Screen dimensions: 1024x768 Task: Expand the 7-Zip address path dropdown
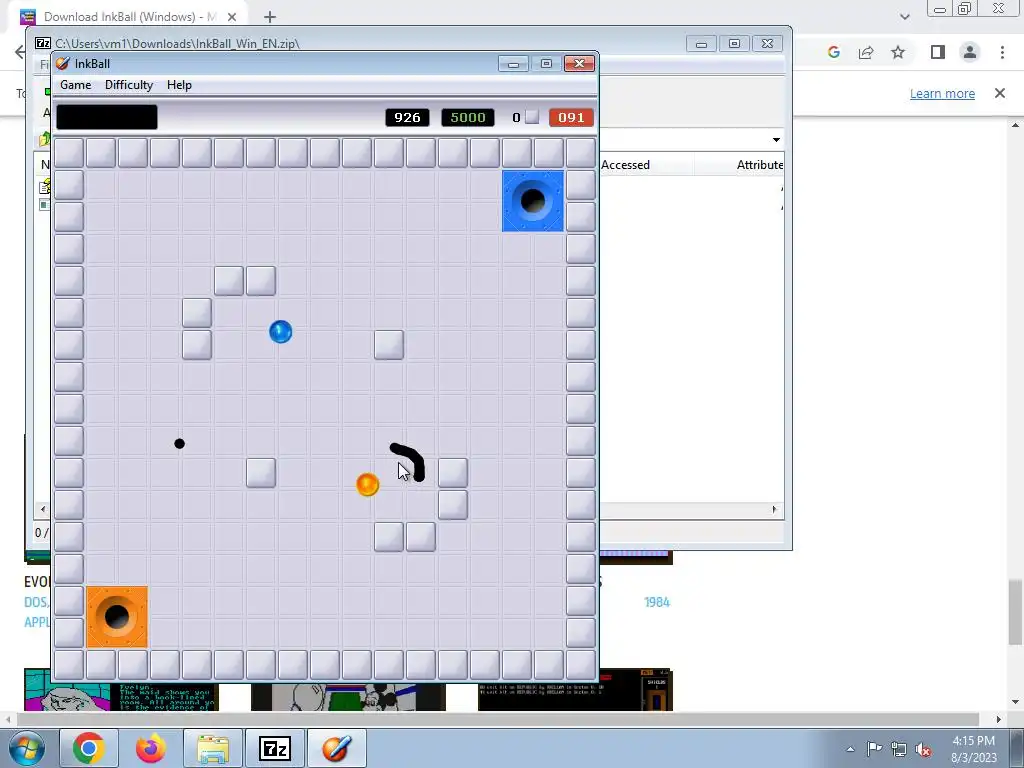(776, 140)
